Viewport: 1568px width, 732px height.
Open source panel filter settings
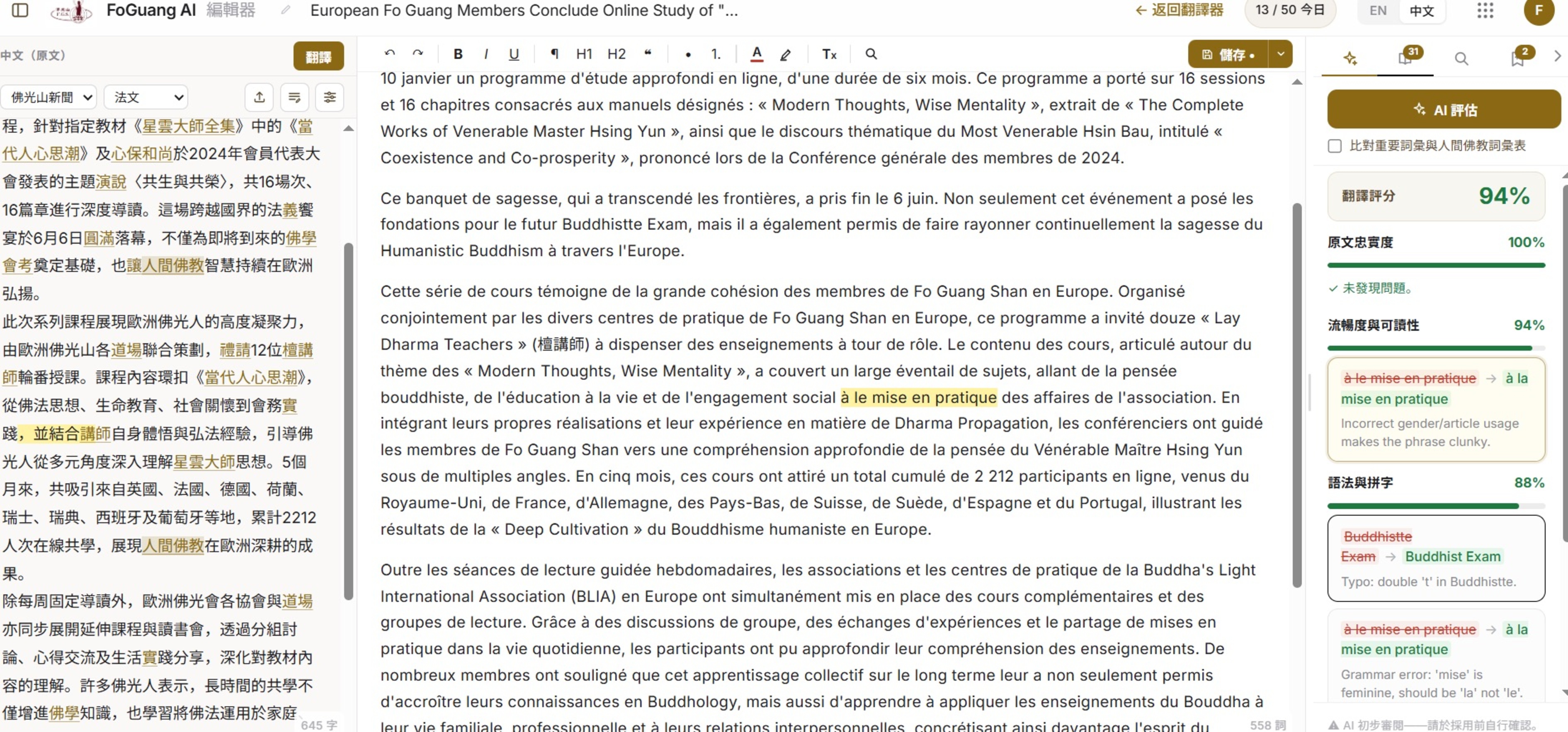(330, 97)
